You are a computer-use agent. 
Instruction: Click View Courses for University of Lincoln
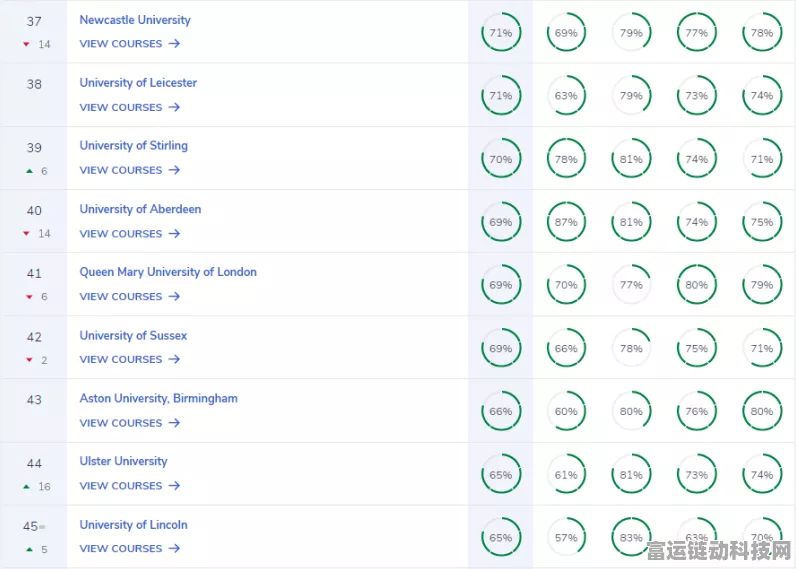(x=129, y=549)
